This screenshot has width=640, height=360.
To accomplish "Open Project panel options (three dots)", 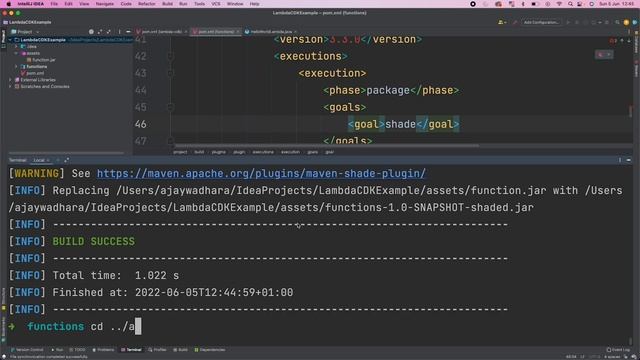I will point(119,31).
